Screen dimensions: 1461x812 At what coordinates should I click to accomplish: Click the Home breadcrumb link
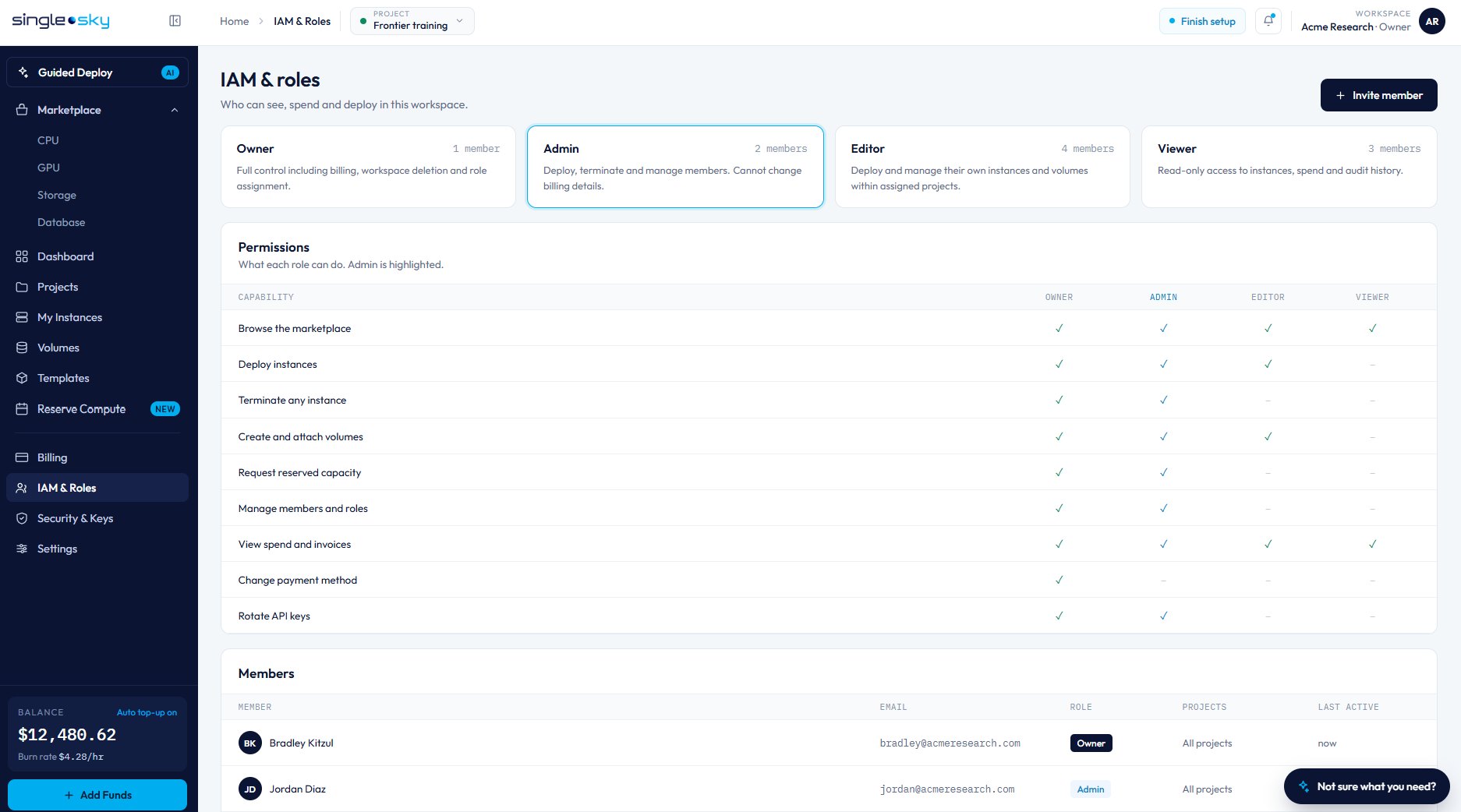click(234, 21)
